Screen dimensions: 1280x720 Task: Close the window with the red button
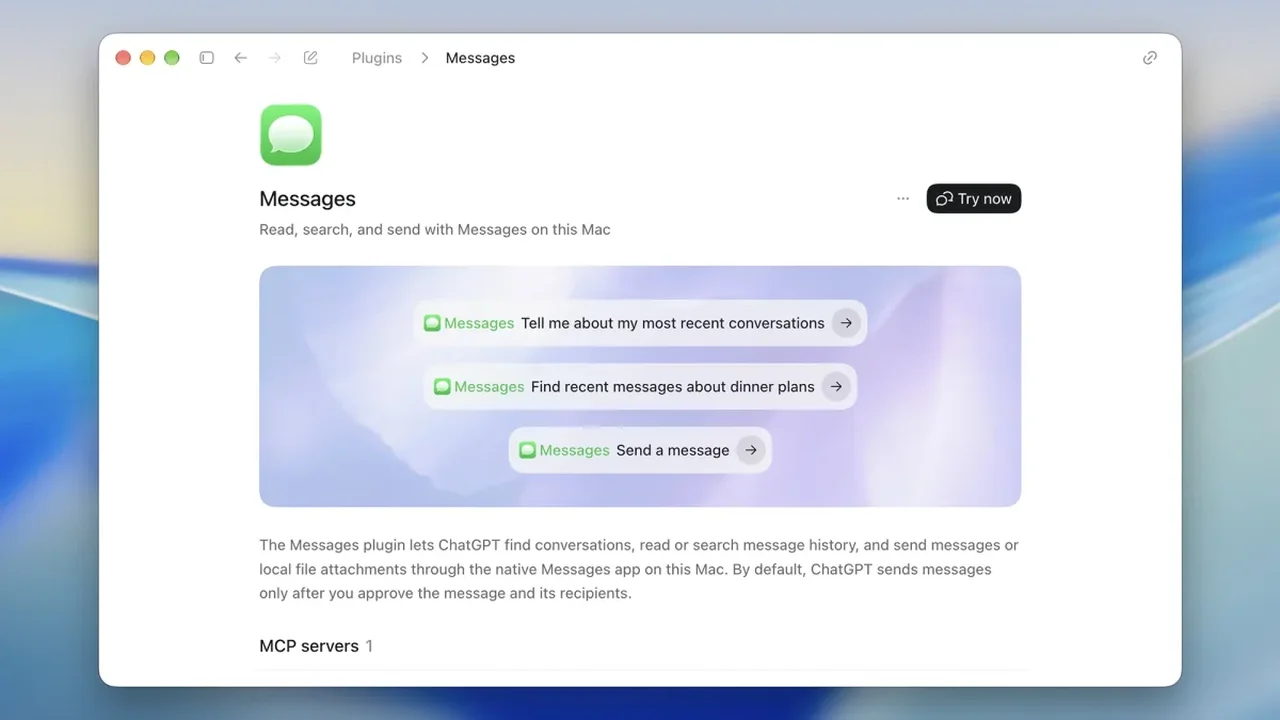click(x=123, y=58)
